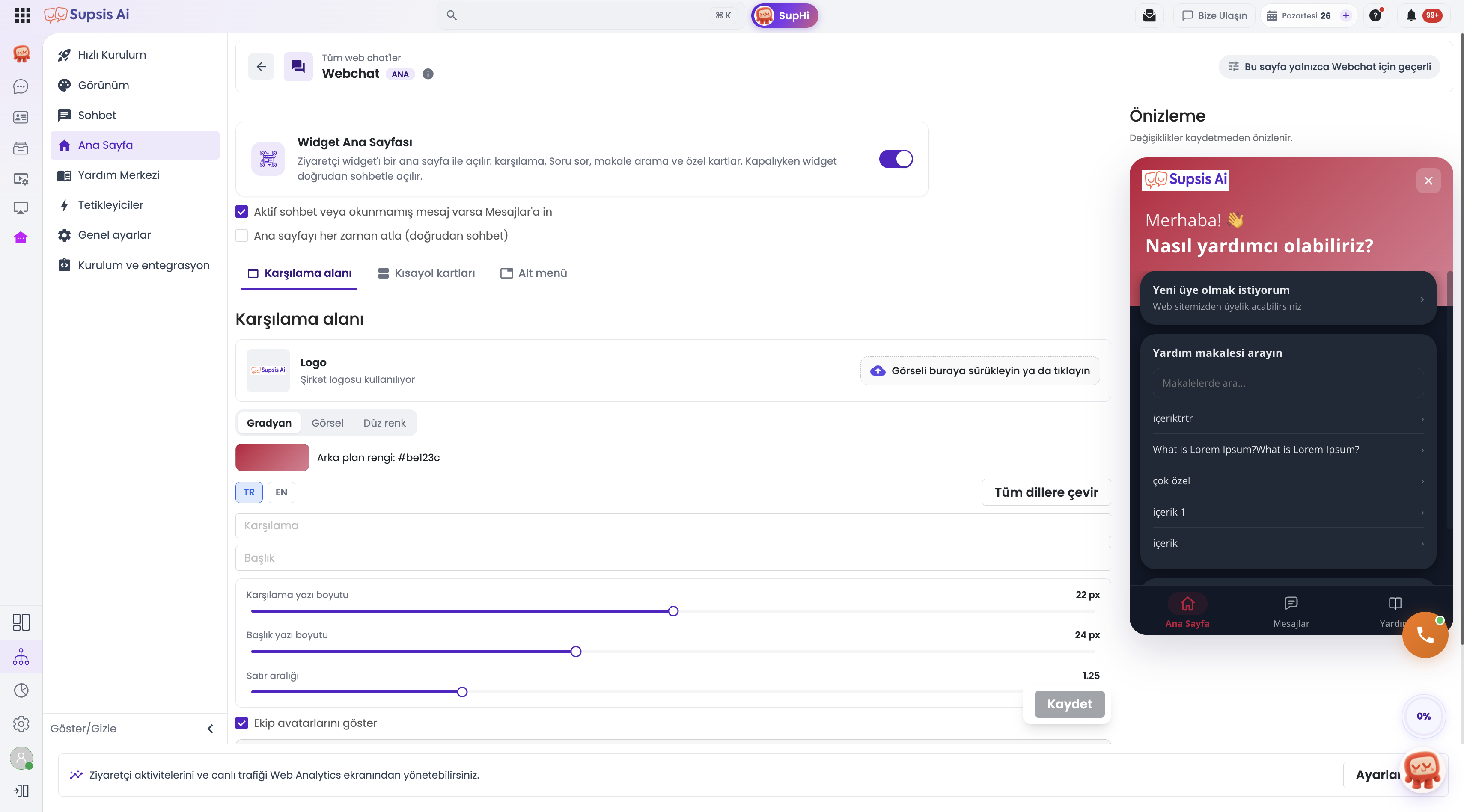
Task: Select the TR language toggle
Action: coord(249,492)
